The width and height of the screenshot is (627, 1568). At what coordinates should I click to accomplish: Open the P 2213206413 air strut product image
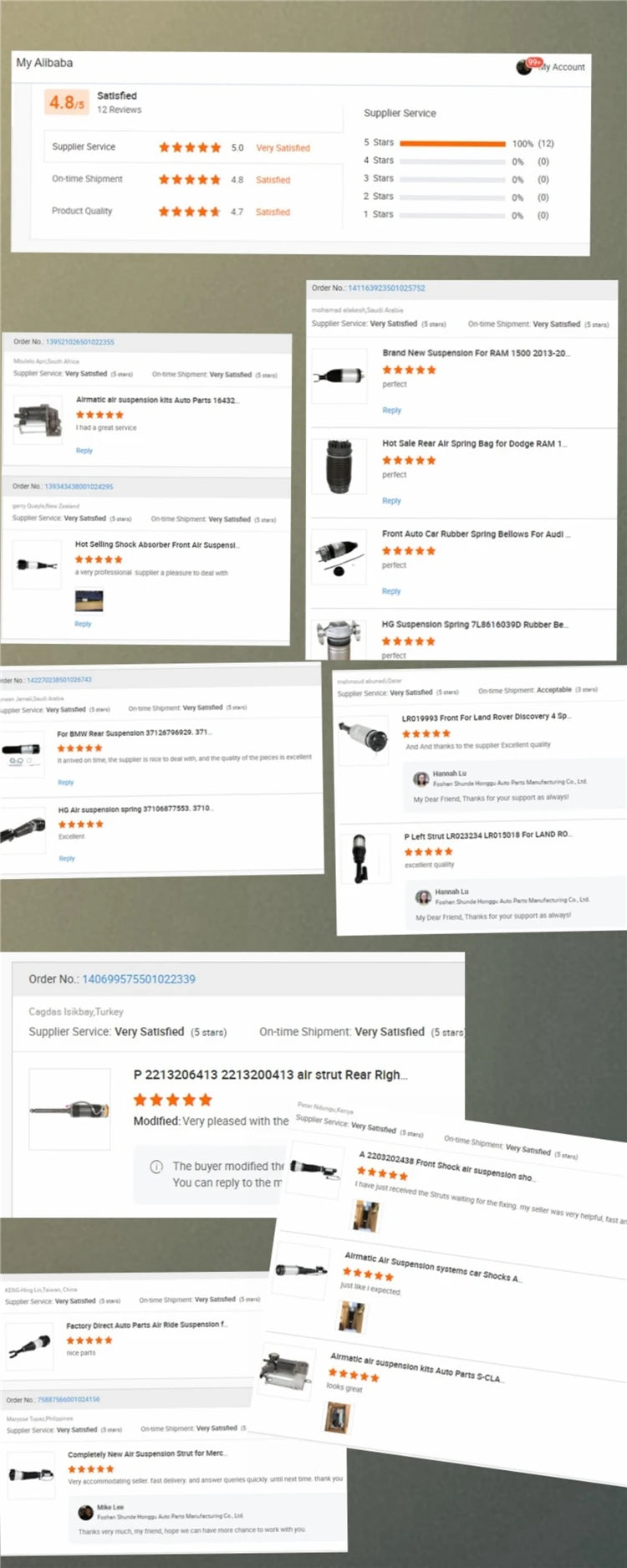pos(70,1110)
